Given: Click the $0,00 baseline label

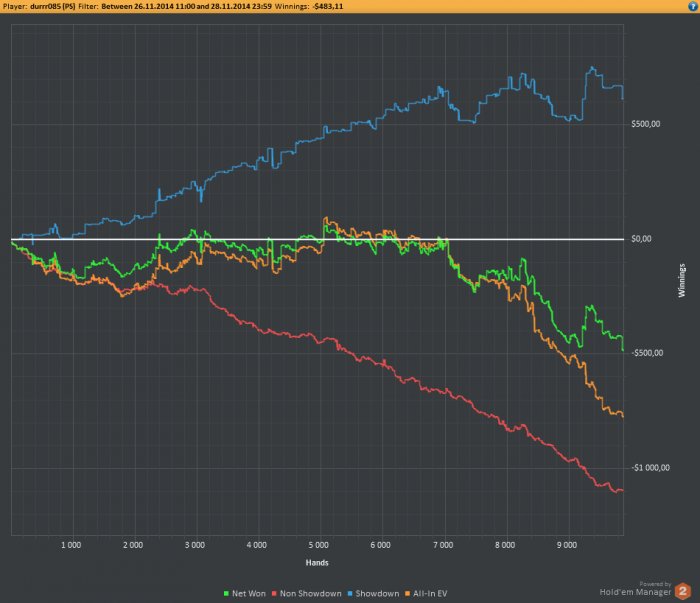Looking at the screenshot, I should (642, 239).
